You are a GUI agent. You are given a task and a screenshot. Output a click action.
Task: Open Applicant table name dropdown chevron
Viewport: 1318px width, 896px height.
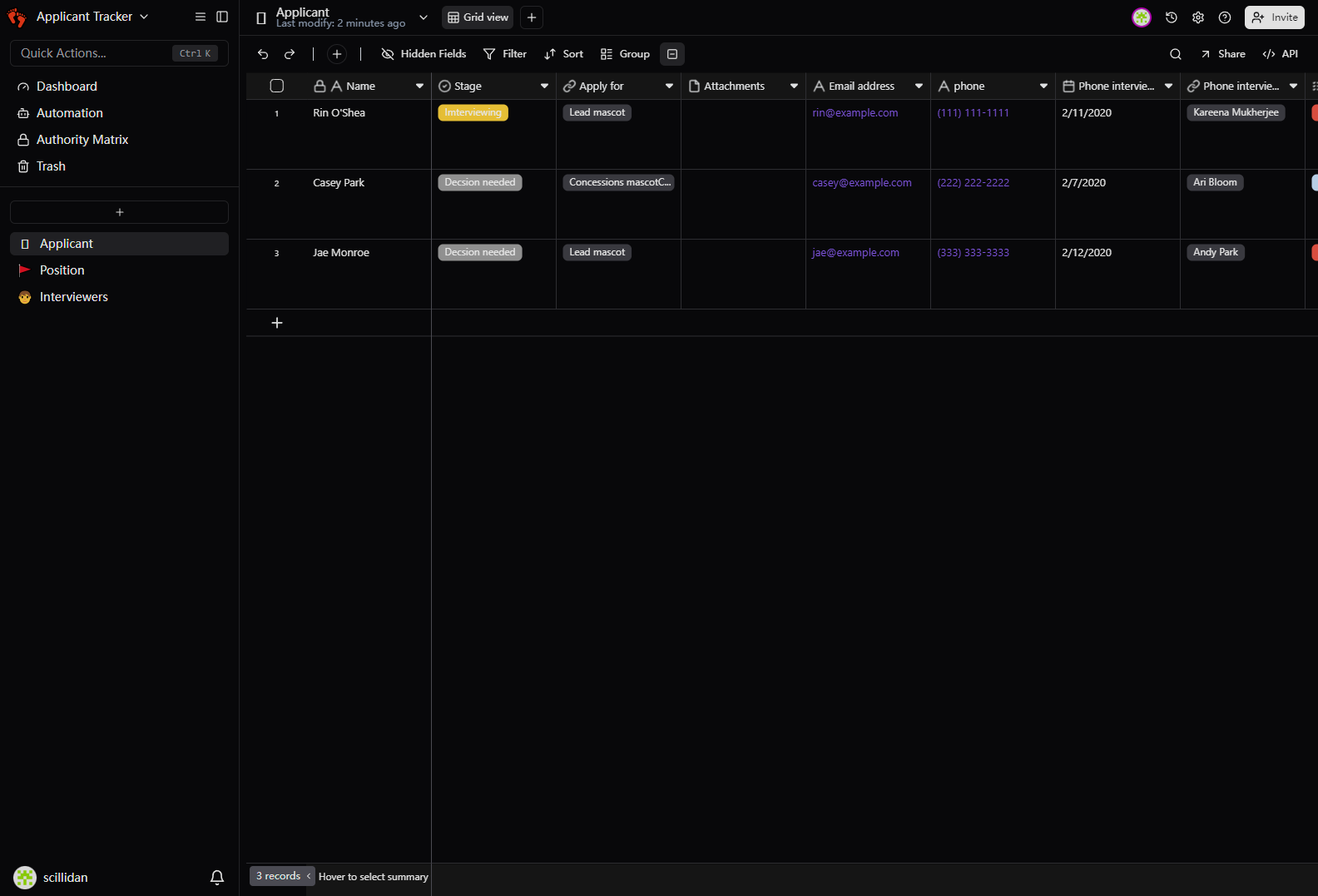[424, 17]
